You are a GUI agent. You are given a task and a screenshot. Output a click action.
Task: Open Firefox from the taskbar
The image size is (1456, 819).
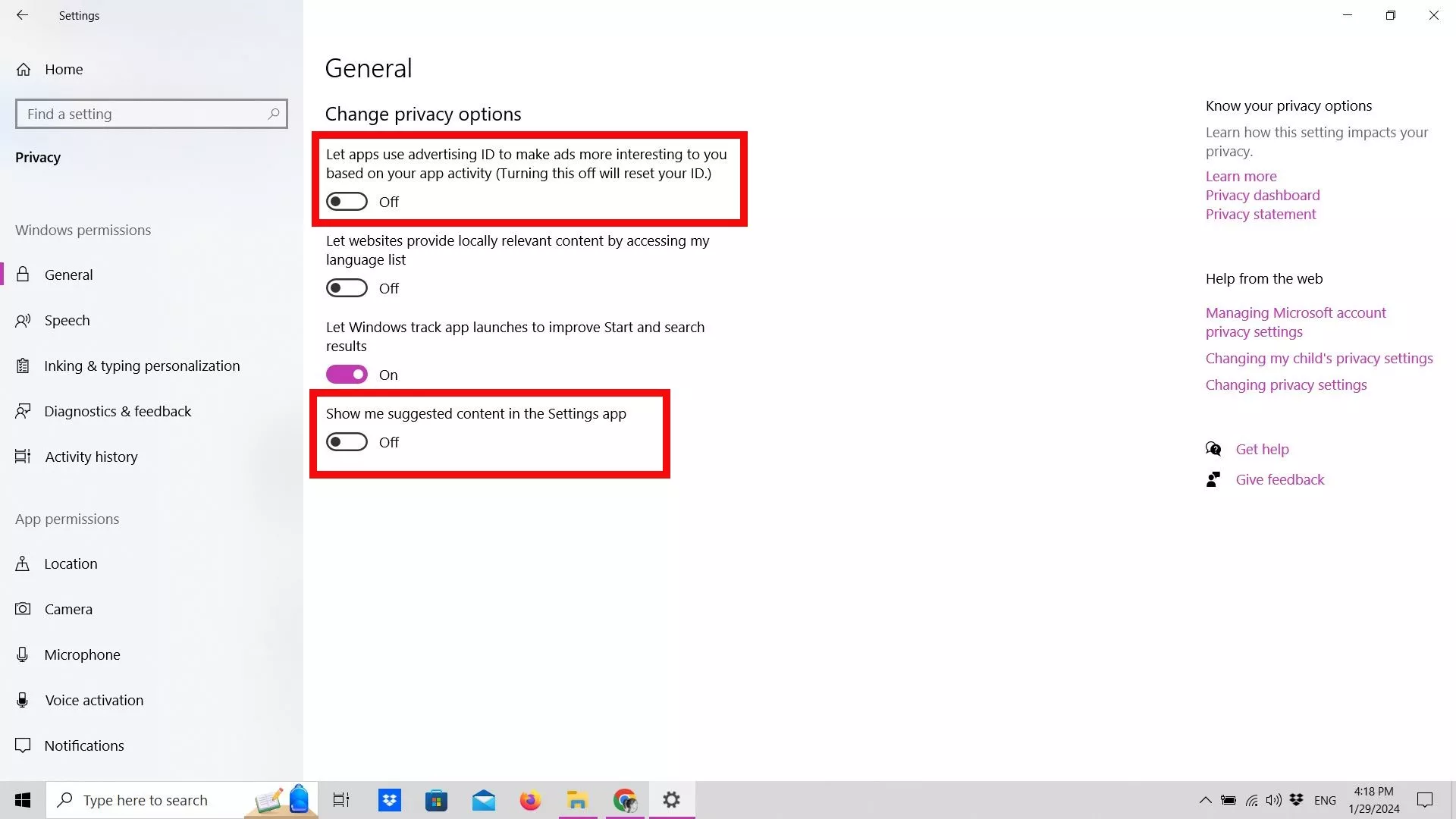(x=530, y=800)
